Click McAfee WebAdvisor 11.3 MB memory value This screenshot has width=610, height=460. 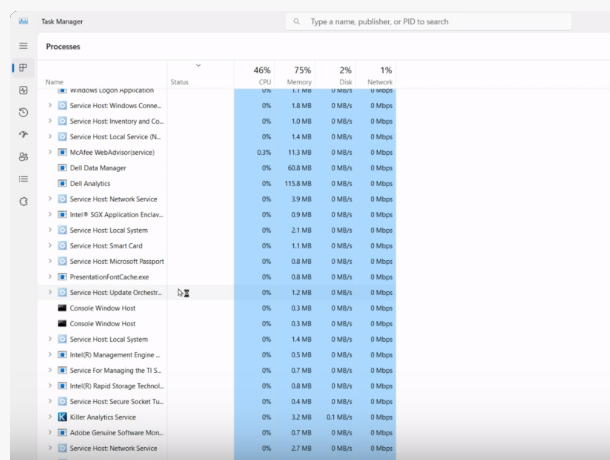[300, 152]
